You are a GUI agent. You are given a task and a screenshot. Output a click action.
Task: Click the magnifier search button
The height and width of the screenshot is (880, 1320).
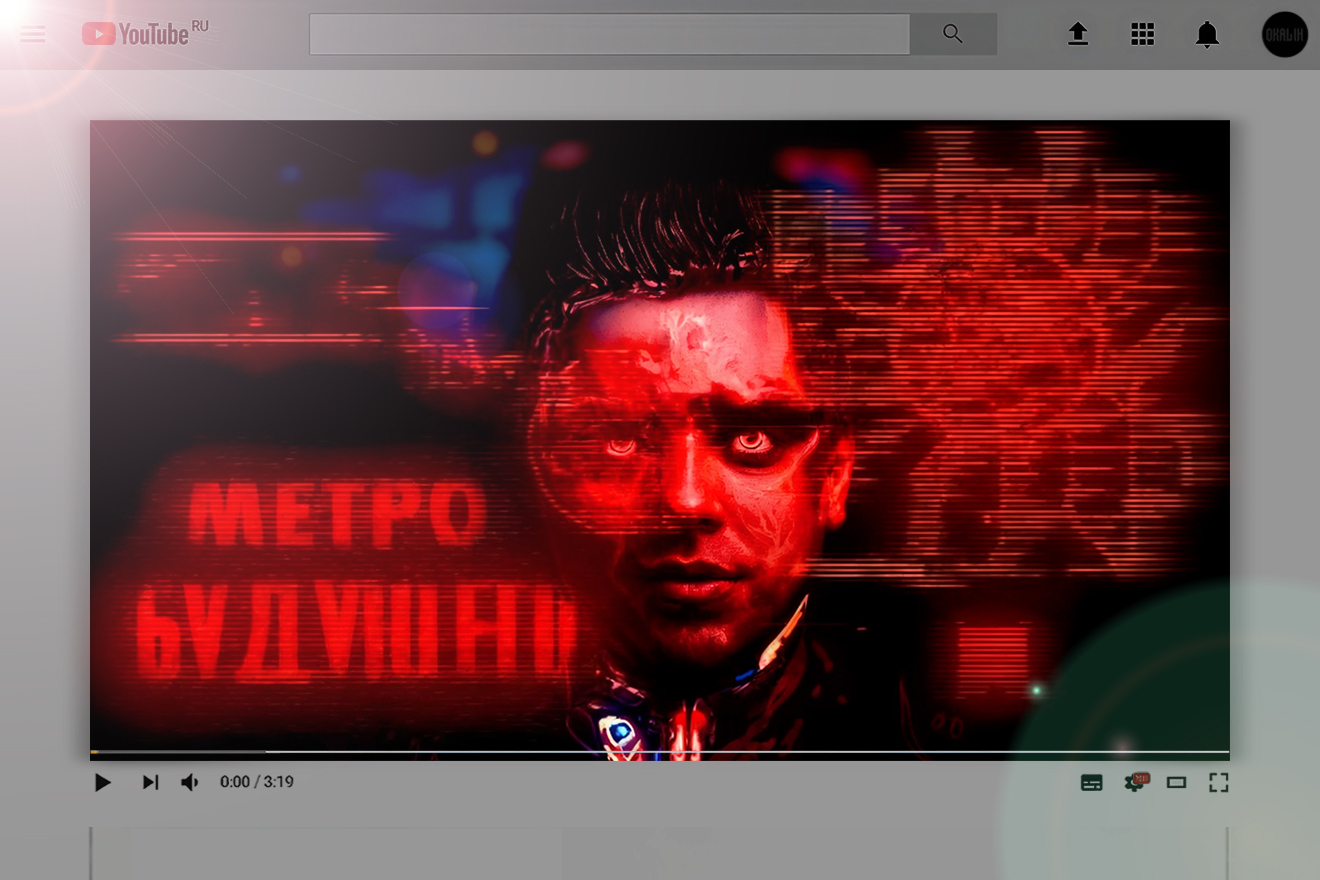tap(953, 34)
